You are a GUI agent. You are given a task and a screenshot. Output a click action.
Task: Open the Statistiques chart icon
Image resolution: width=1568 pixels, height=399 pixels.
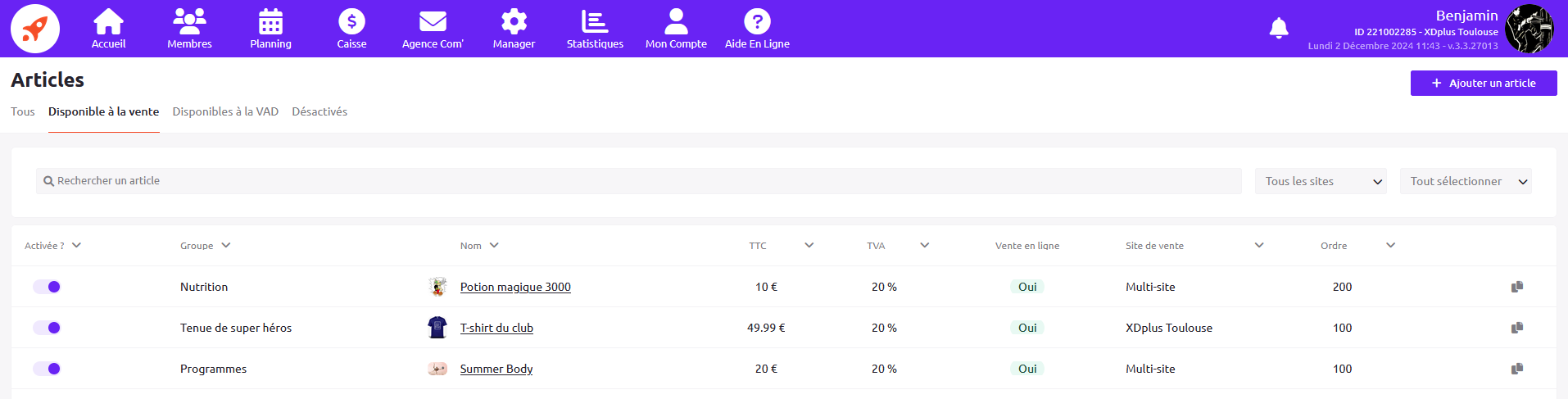(595, 22)
